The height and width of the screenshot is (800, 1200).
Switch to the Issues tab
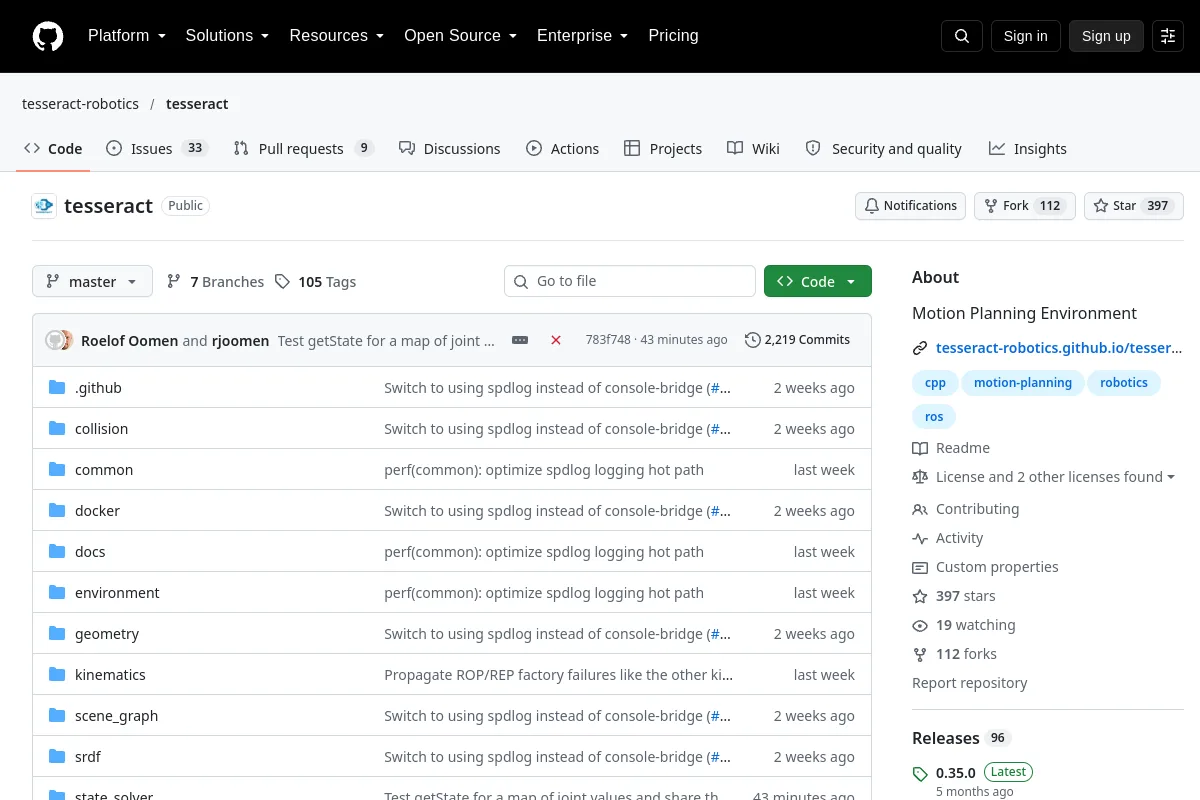tap(156, 149)
